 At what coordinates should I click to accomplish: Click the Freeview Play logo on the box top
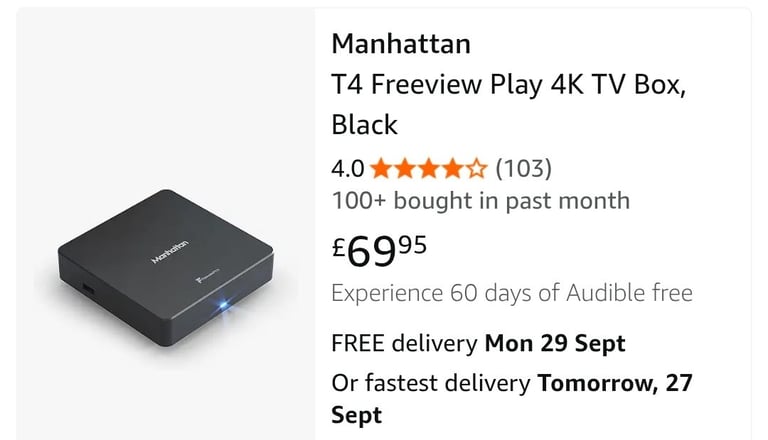(x=208, y=276)
